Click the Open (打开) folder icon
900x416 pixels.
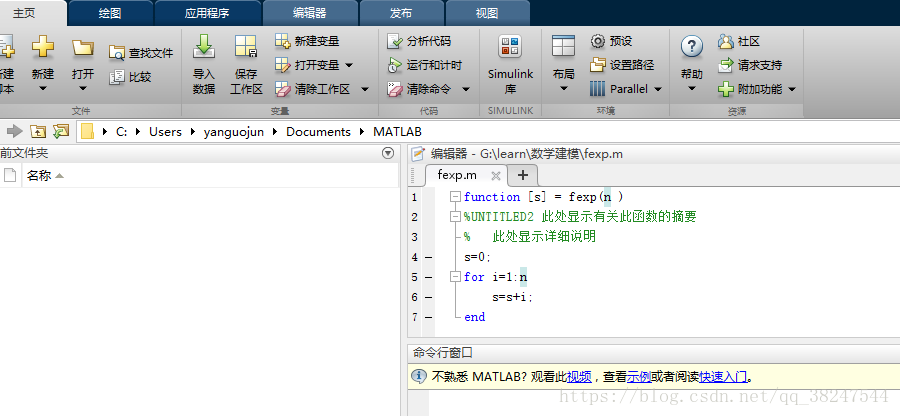(83, 48)
